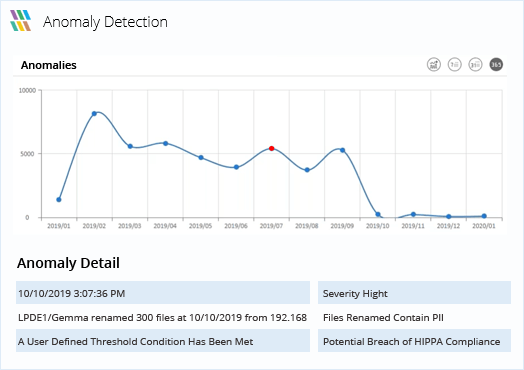Click the '2020/01' x-axis label

(x=484, y=226)
